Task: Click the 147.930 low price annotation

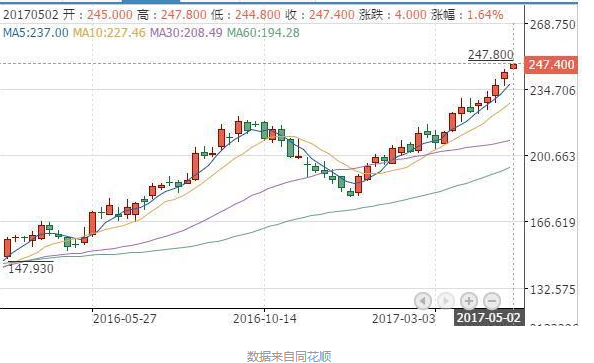Action: [x=31, y=269]
